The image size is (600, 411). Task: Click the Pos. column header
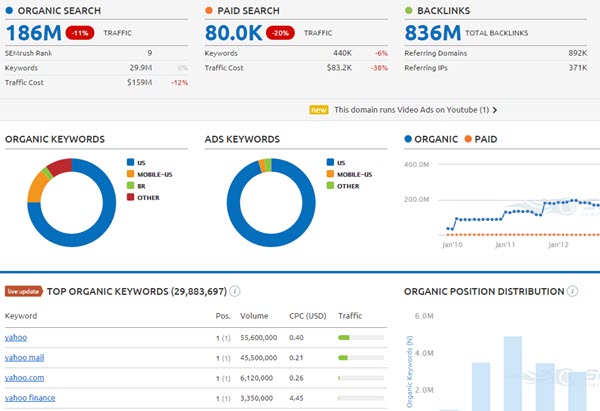(223, 316)
